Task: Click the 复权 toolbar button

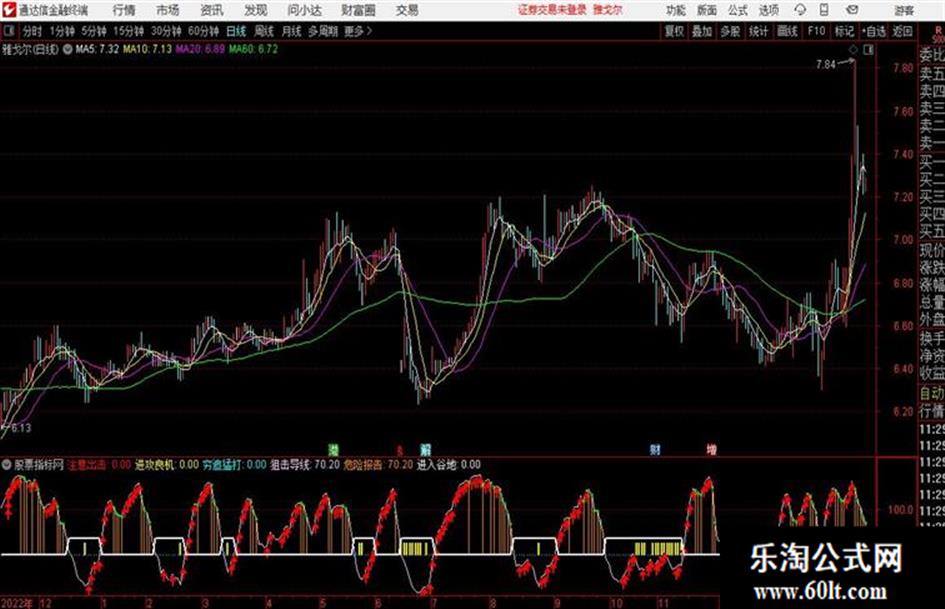Action: pyautogui.click(x=674, y=31)
